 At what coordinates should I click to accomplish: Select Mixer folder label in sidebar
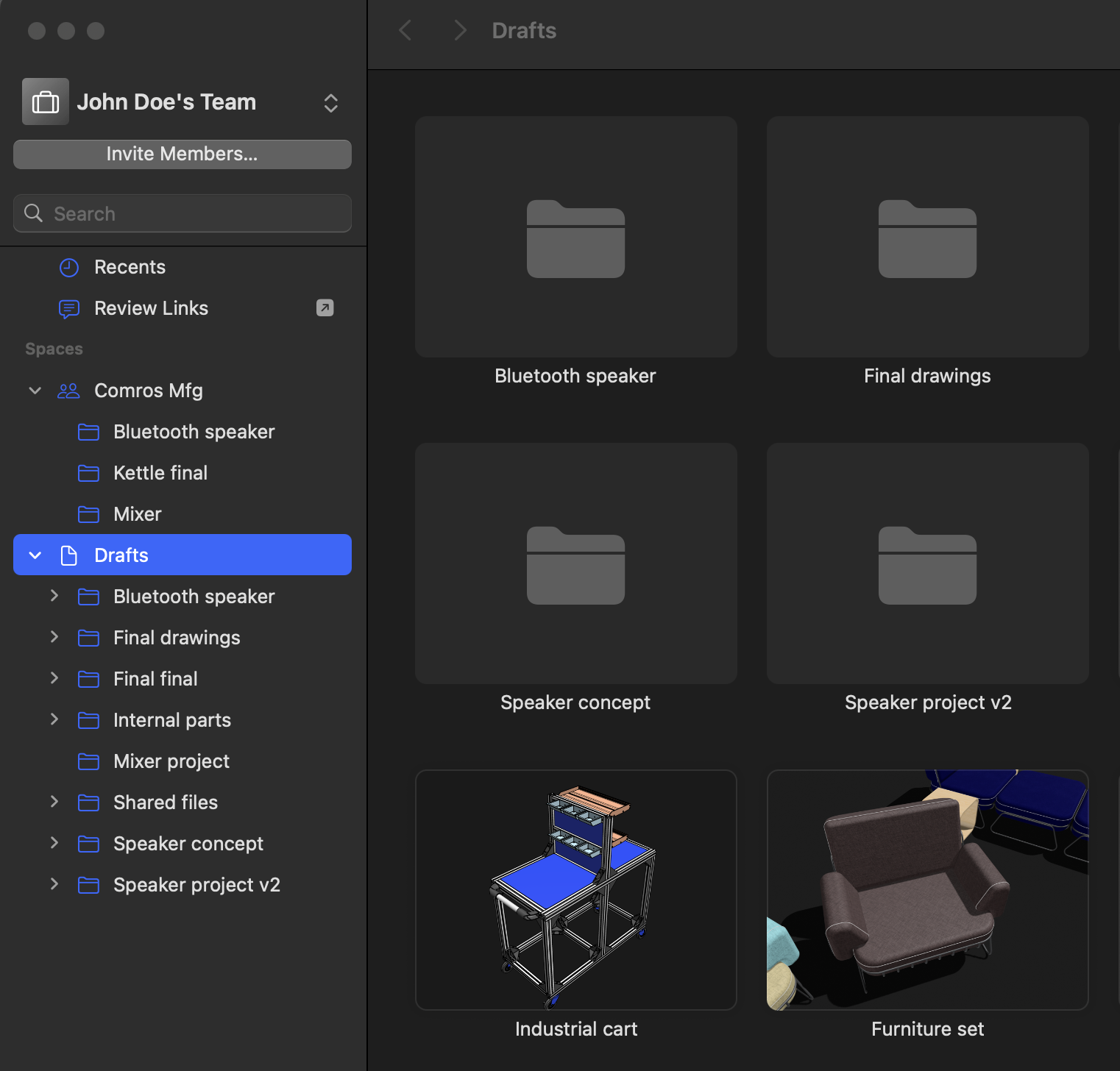[x=138, y=514]
